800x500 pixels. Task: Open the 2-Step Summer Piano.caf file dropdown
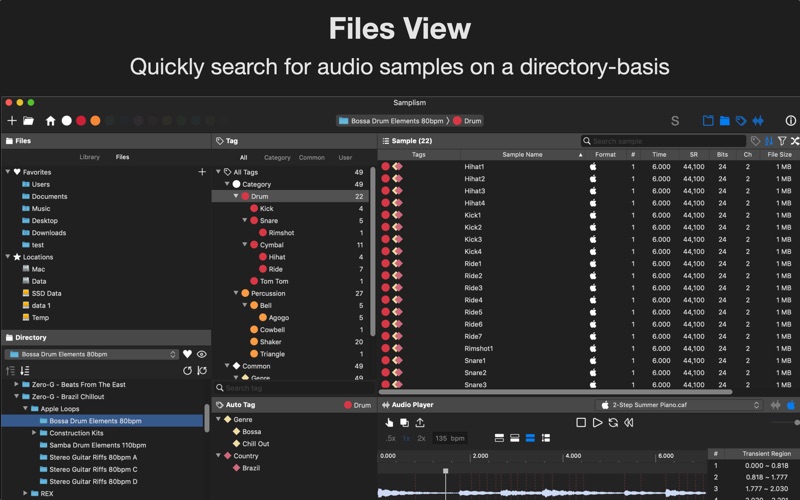[x=679, y=405]
